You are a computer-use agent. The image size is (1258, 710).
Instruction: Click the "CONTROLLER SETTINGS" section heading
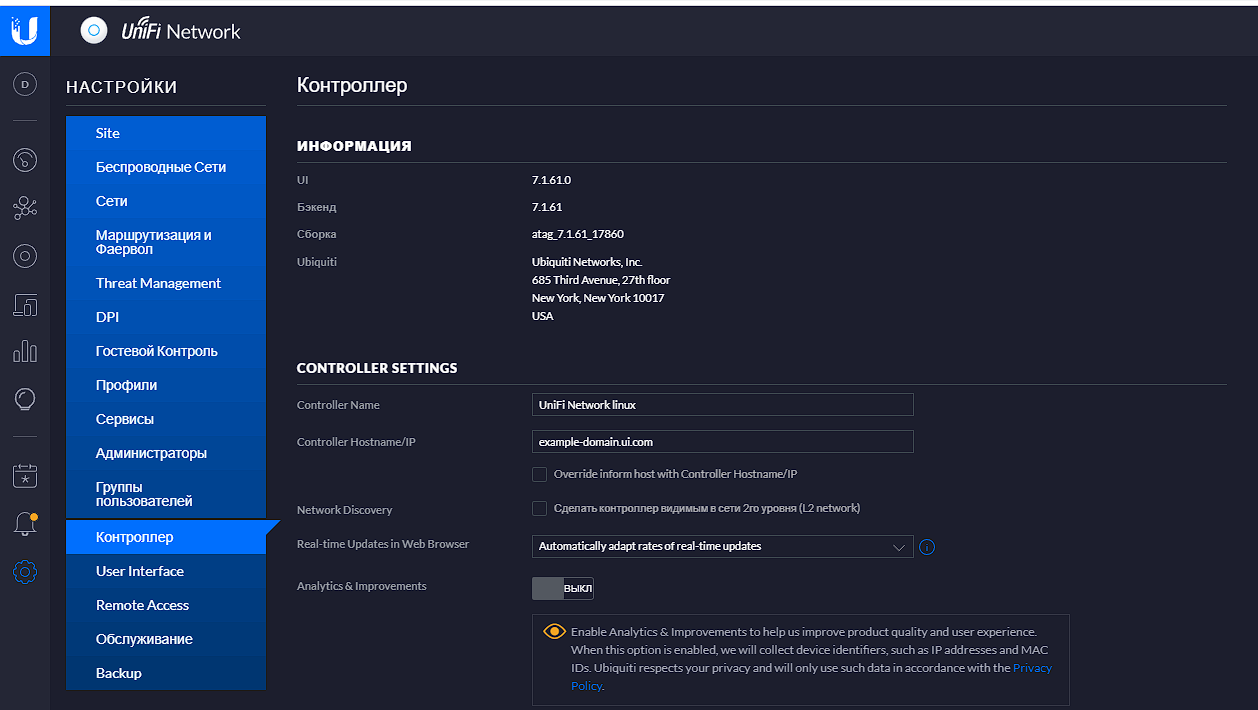[x=377, y=368]
